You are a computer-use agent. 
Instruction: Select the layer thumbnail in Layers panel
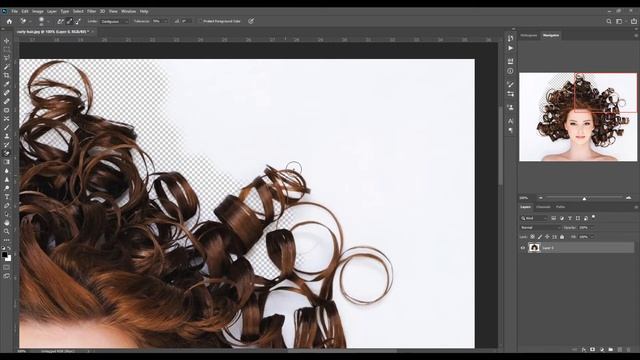pyautogui.click(x=534, y=248)
